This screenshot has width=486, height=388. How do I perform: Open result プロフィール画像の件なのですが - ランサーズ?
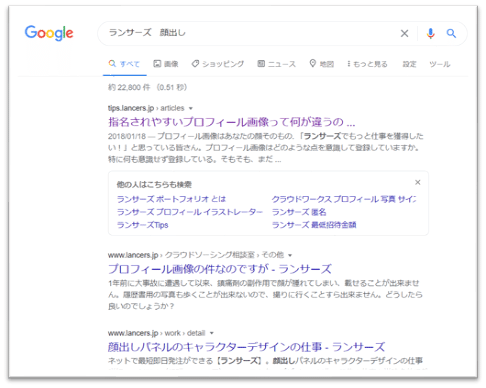(x=220, y=269)
